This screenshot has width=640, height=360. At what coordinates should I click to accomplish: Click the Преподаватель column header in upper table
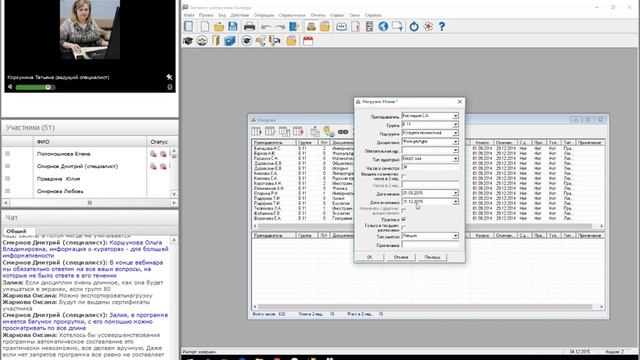[x=274, y=142]
